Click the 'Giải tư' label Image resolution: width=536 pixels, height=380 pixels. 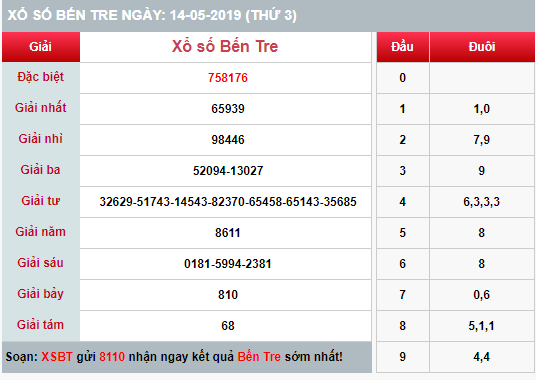click(x=41, y=201)
